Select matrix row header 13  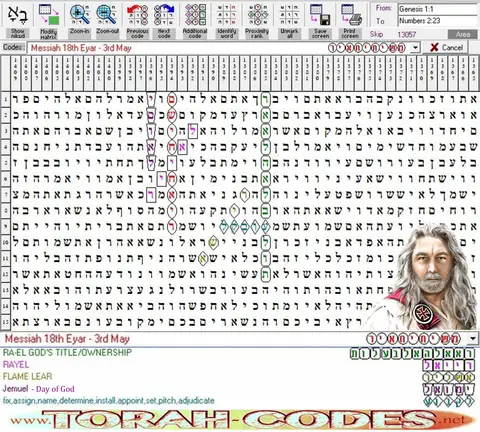click(x=5, y=290)
